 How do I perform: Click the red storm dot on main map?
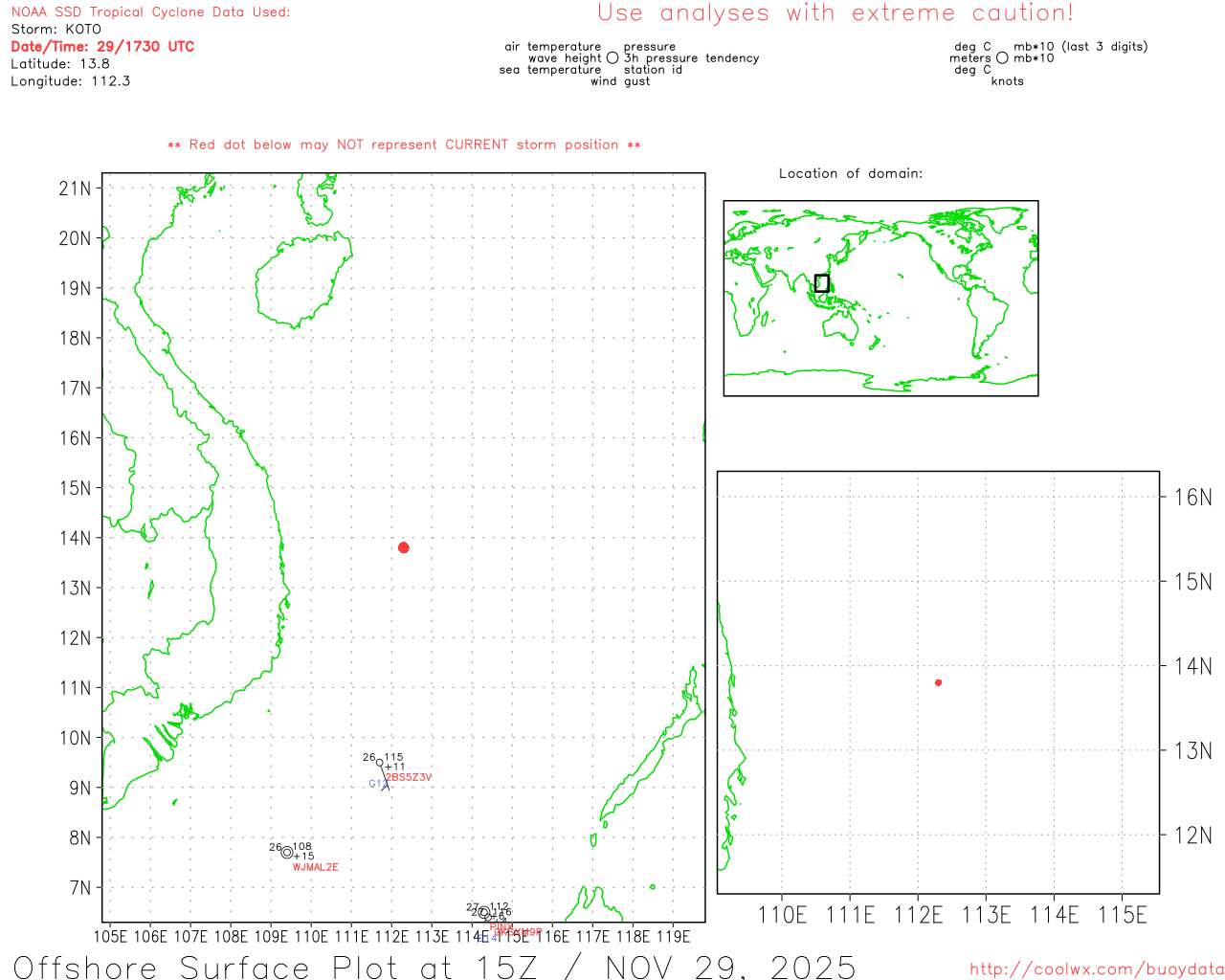(x=404, y=547)
